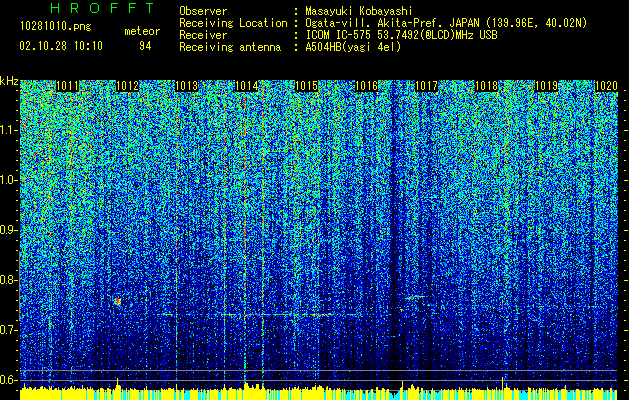Click the 1018 time marker
This screenshot has height=400, width=629.
(x=487, y=86)
